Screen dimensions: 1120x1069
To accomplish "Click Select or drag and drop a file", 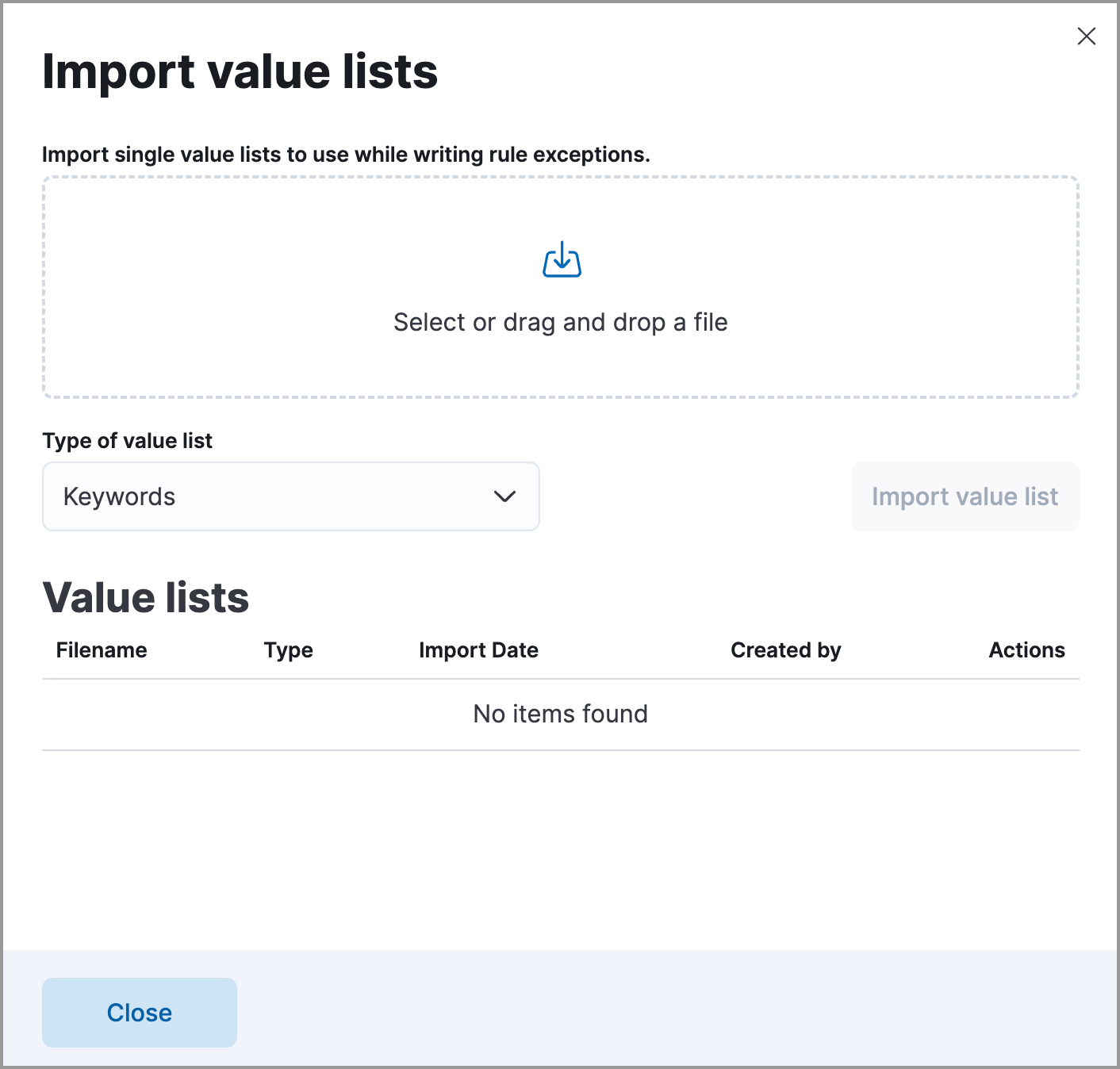I will (x=560, y=322).
